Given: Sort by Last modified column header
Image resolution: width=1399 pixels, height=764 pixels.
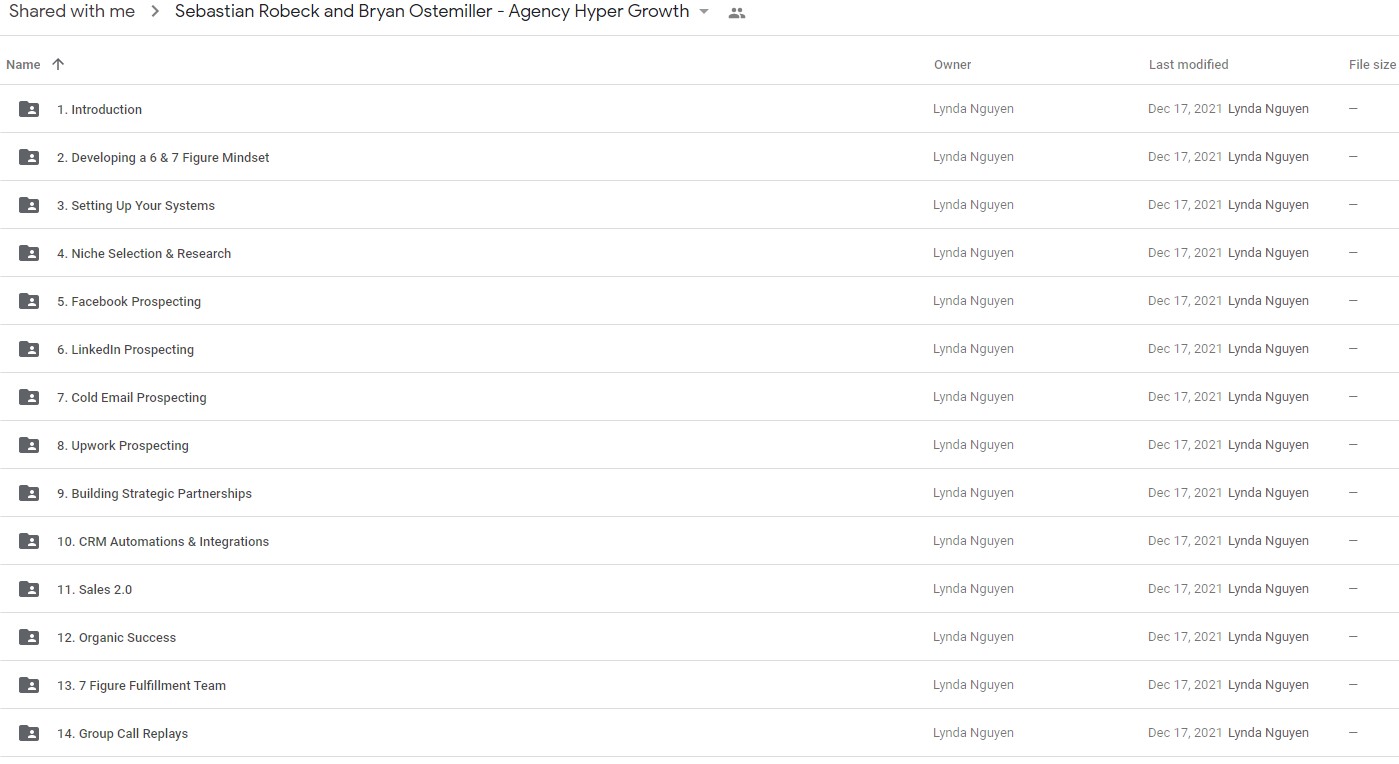Looking at the screenshot, I should [1188, 64].
